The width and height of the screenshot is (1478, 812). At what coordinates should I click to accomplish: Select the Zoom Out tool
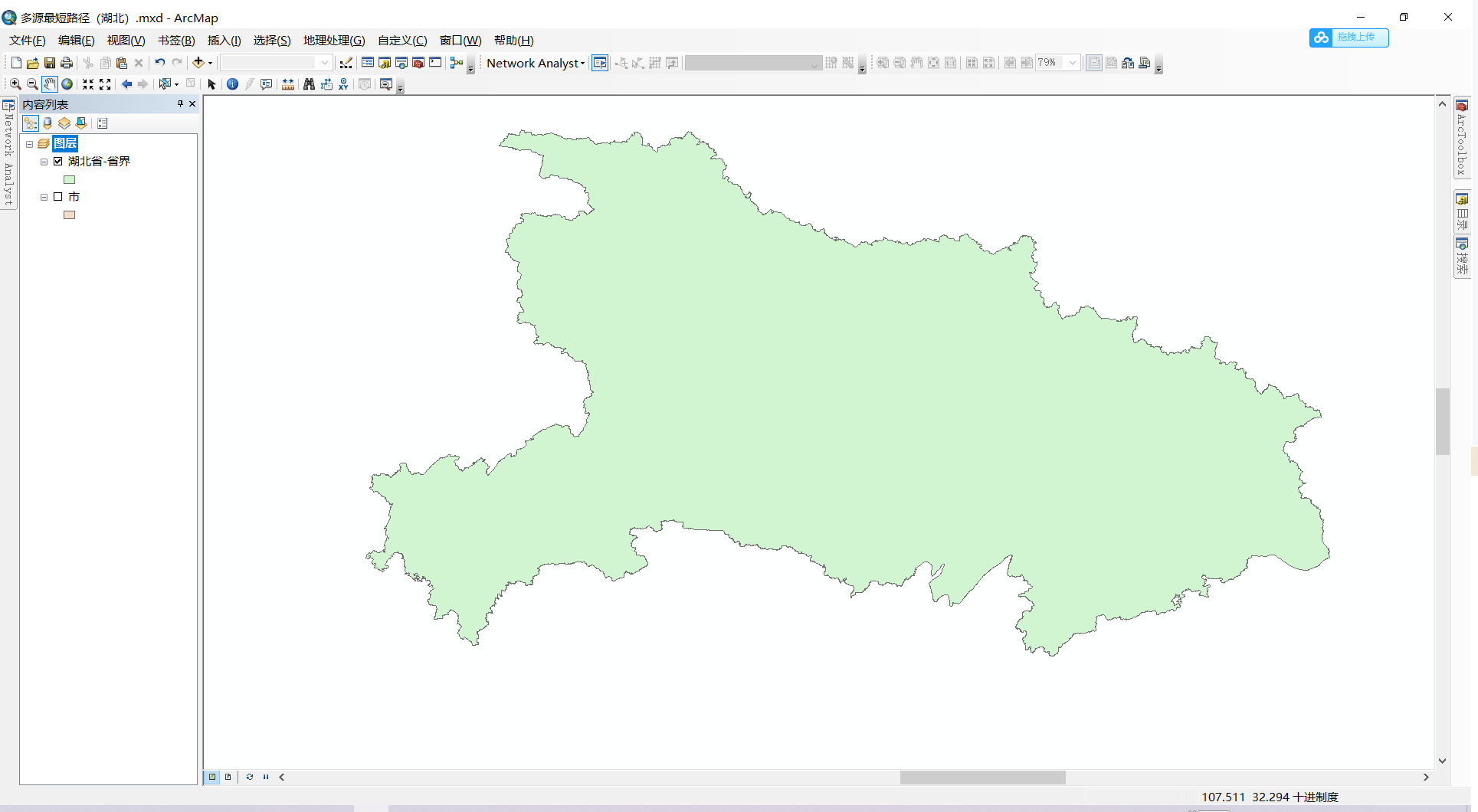[x=32, y=84]
